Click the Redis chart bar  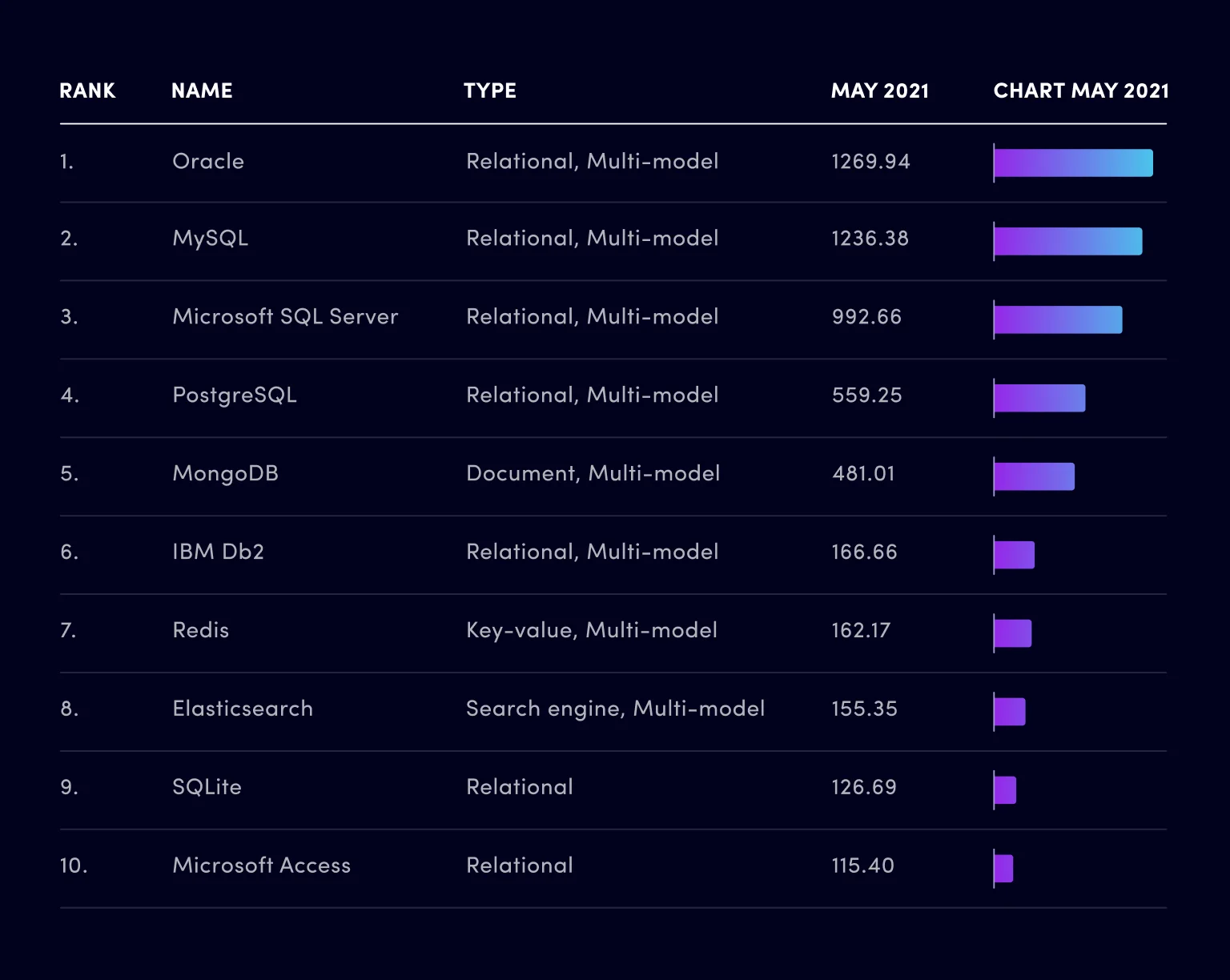[x=1012, y=633]
